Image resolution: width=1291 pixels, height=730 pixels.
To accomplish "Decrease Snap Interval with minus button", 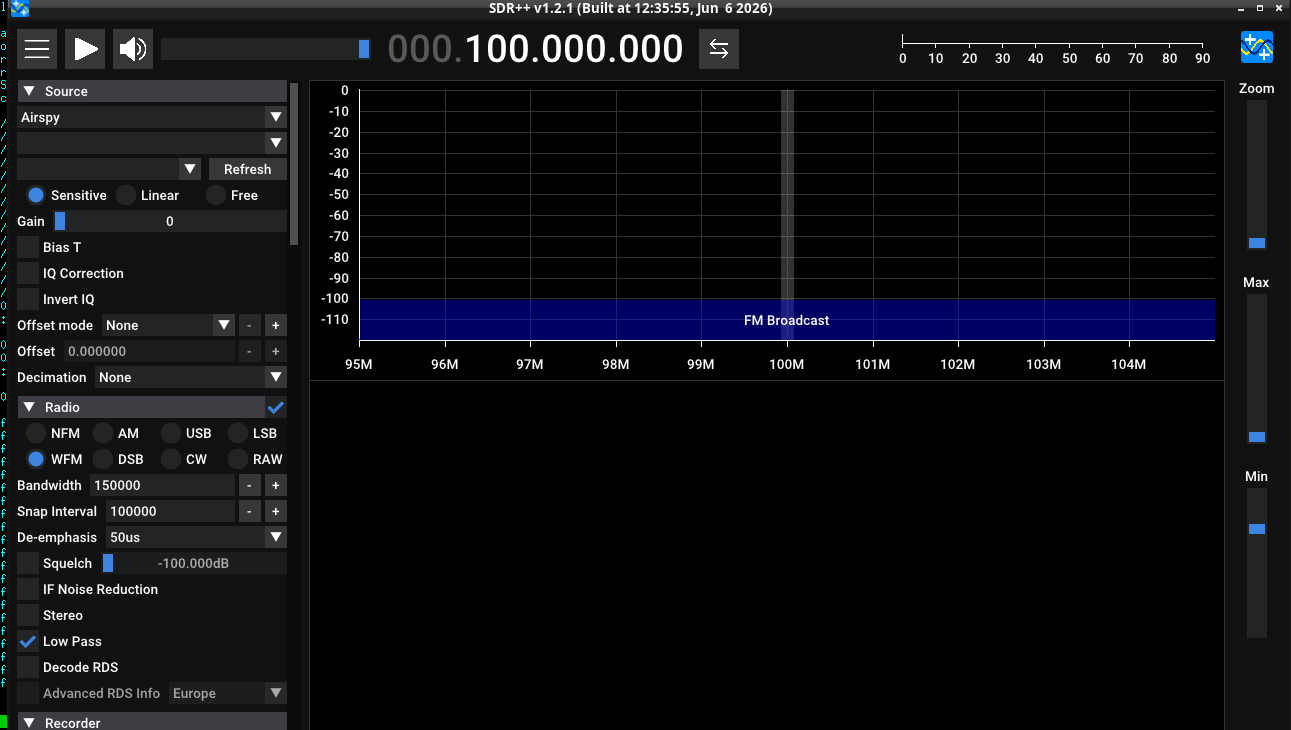I will tap(250, 511).
